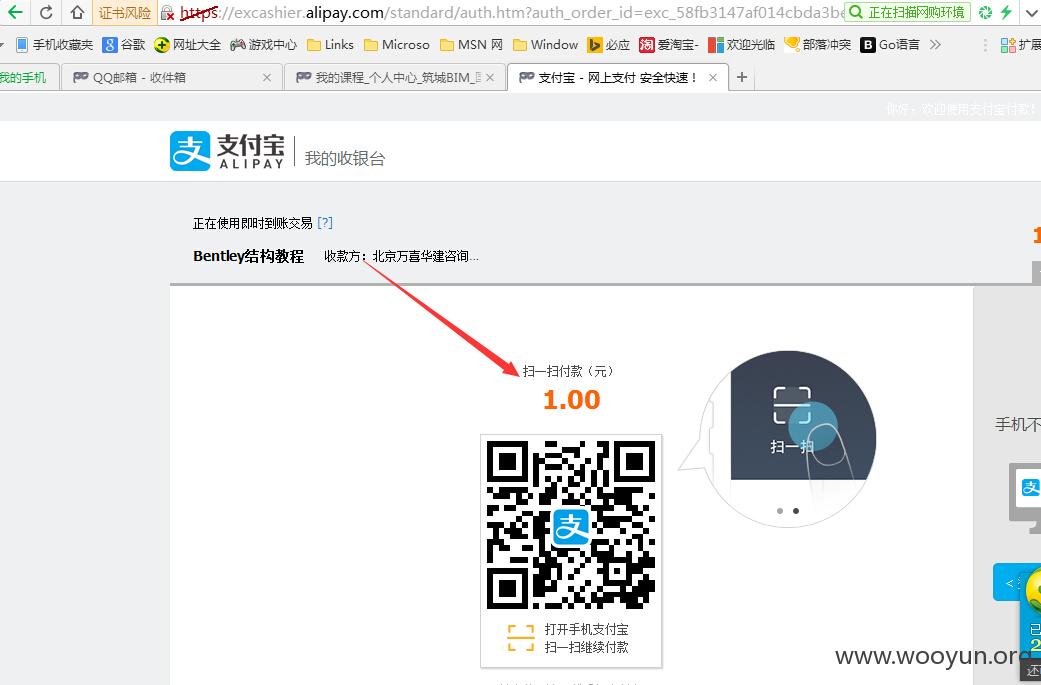
Task: Open the 游戏中心 bookmark
Action: (x=264, y=44)
